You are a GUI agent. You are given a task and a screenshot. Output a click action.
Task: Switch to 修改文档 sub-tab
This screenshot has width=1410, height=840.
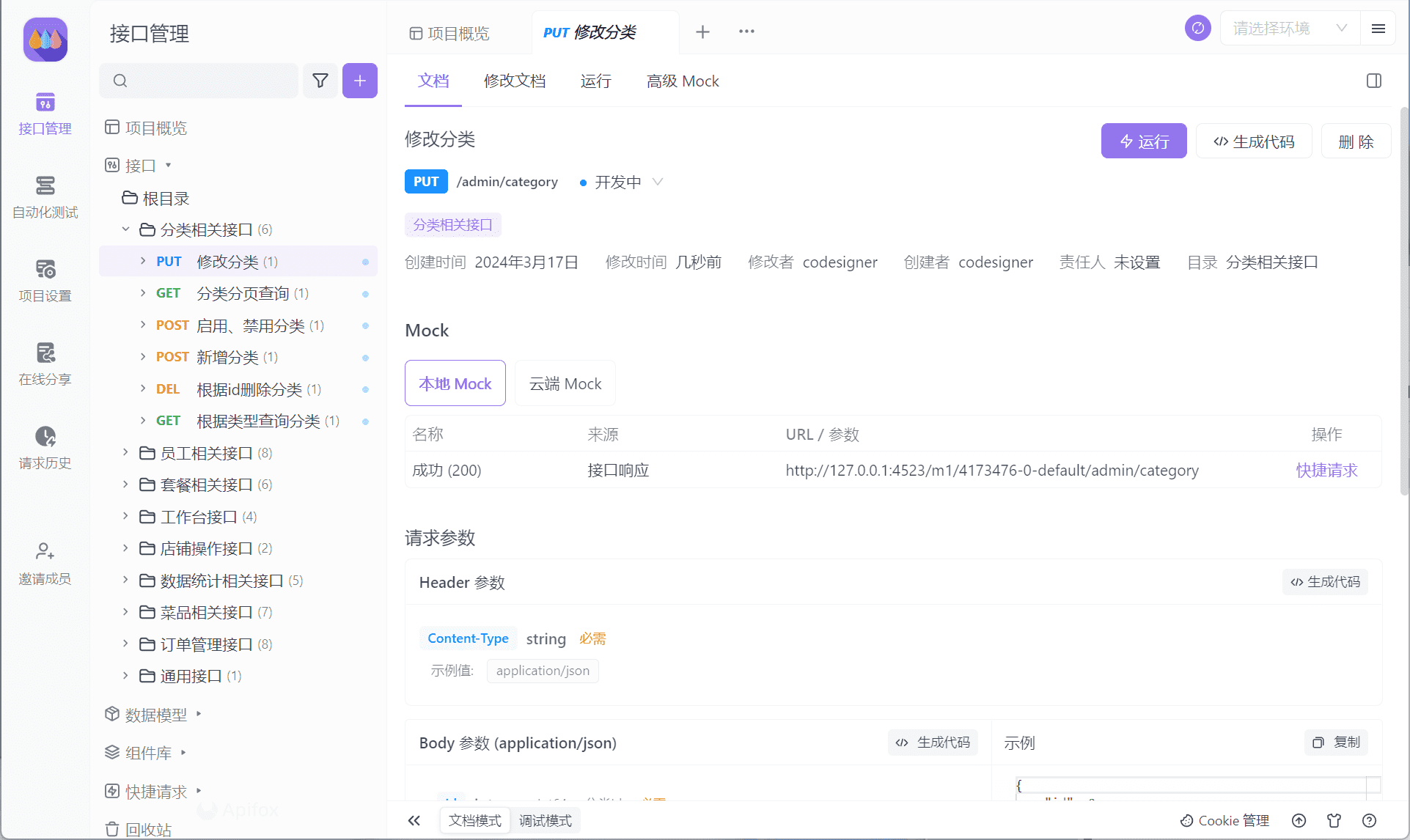[x=515, y=81]
